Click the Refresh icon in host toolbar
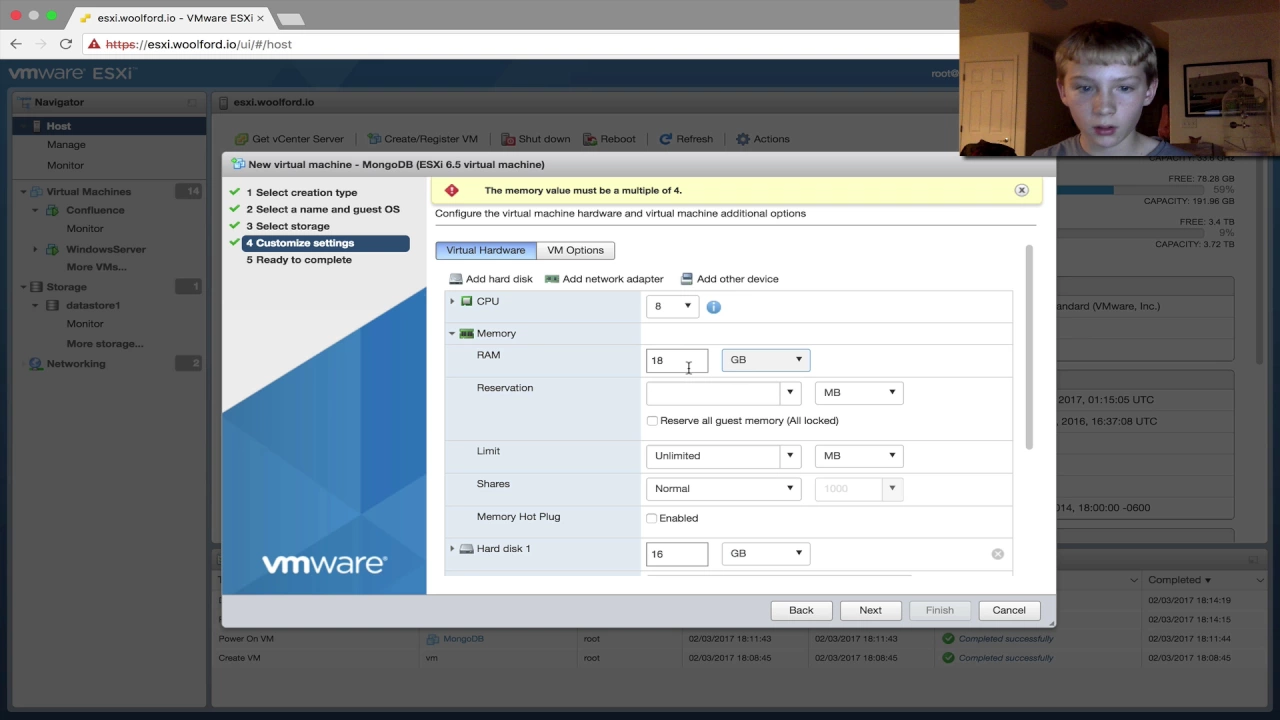This screenshot has width=1280, height=720. [666, 139]
